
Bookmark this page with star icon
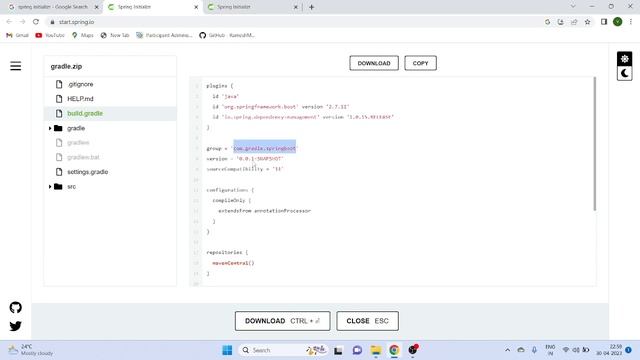[587, 22]
